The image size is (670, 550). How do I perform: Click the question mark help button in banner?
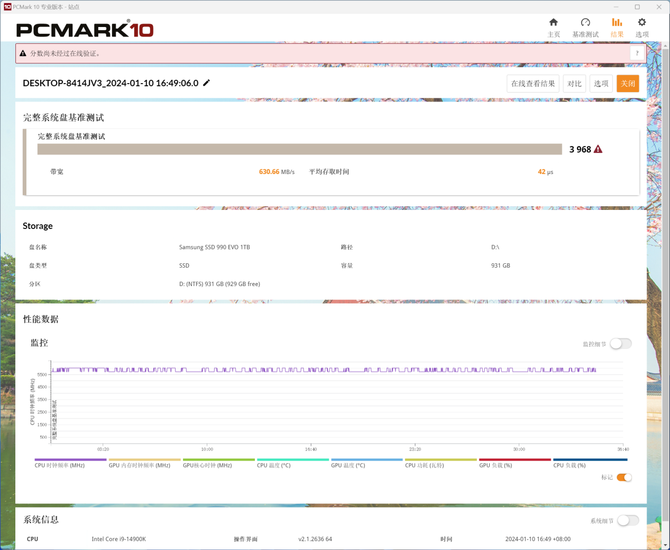pyautogui.click(x=637, y=53)
